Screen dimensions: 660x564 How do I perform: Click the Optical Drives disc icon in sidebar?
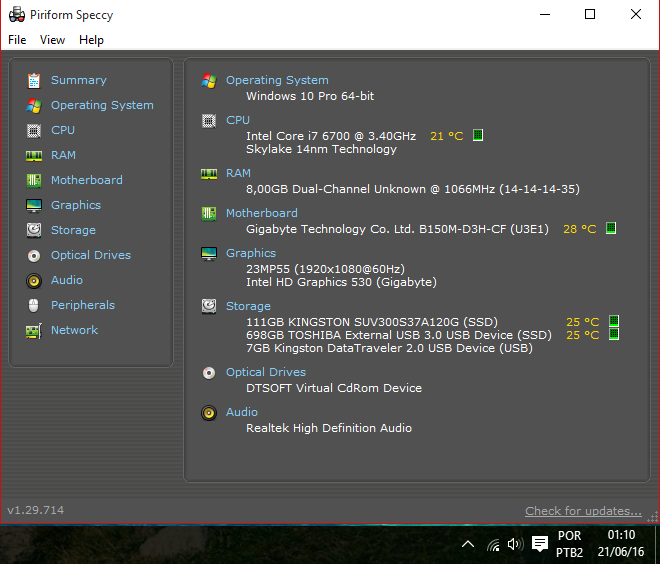click(34, 255)
